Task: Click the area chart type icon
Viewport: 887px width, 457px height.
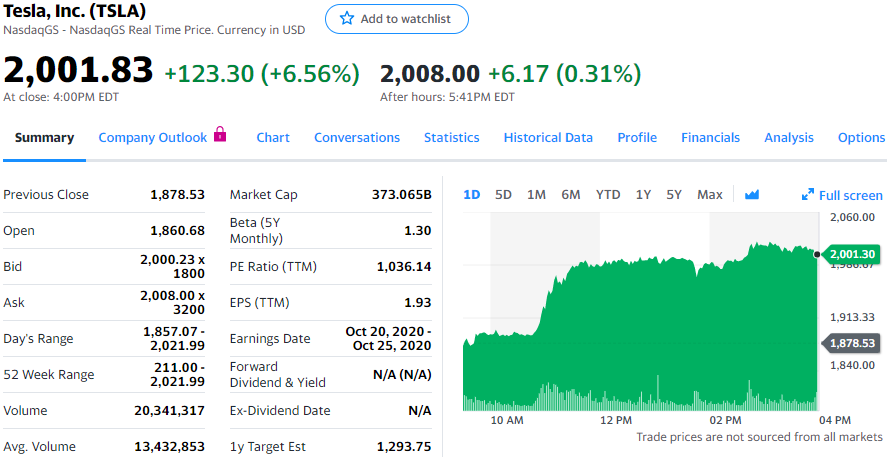Action: (752, 195)
